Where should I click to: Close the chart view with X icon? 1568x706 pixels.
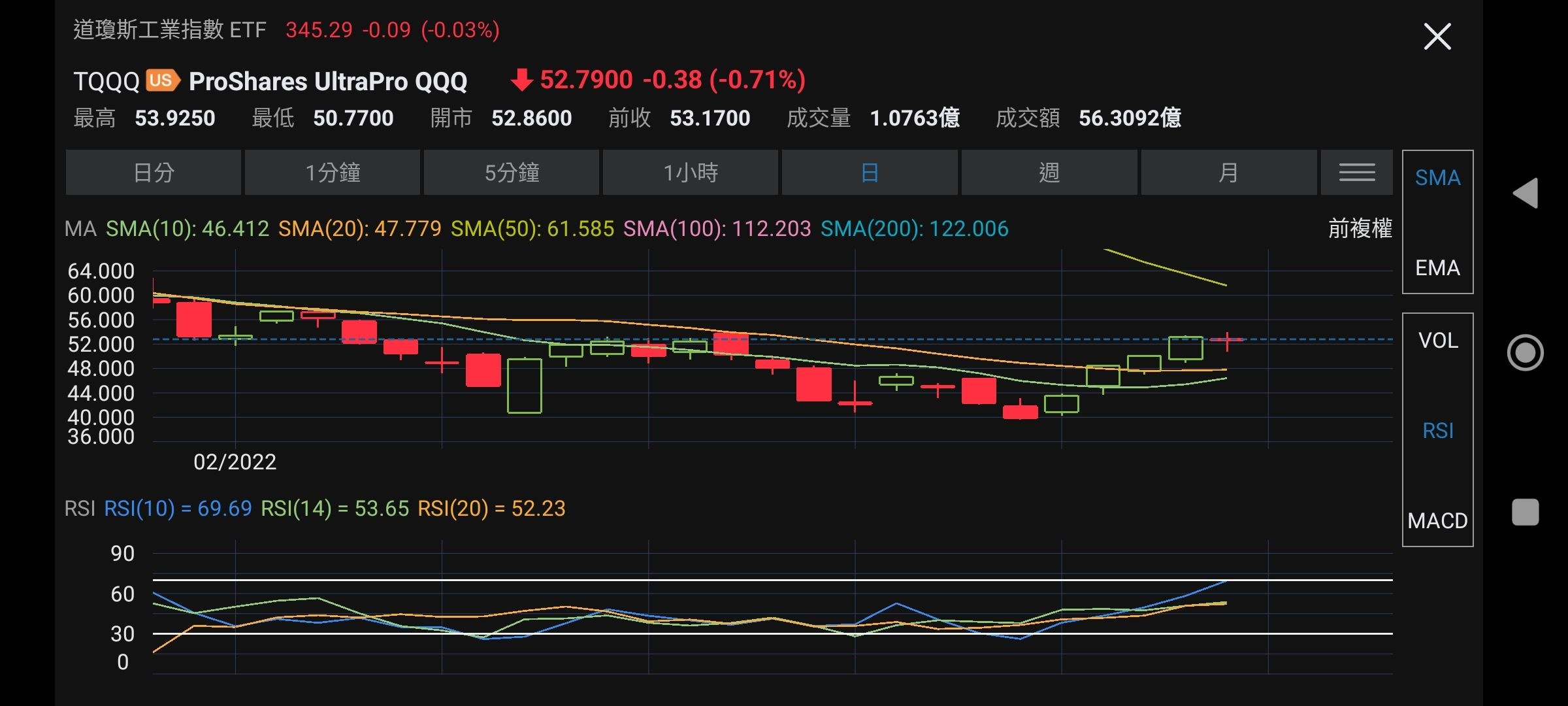pos(1437,37)
